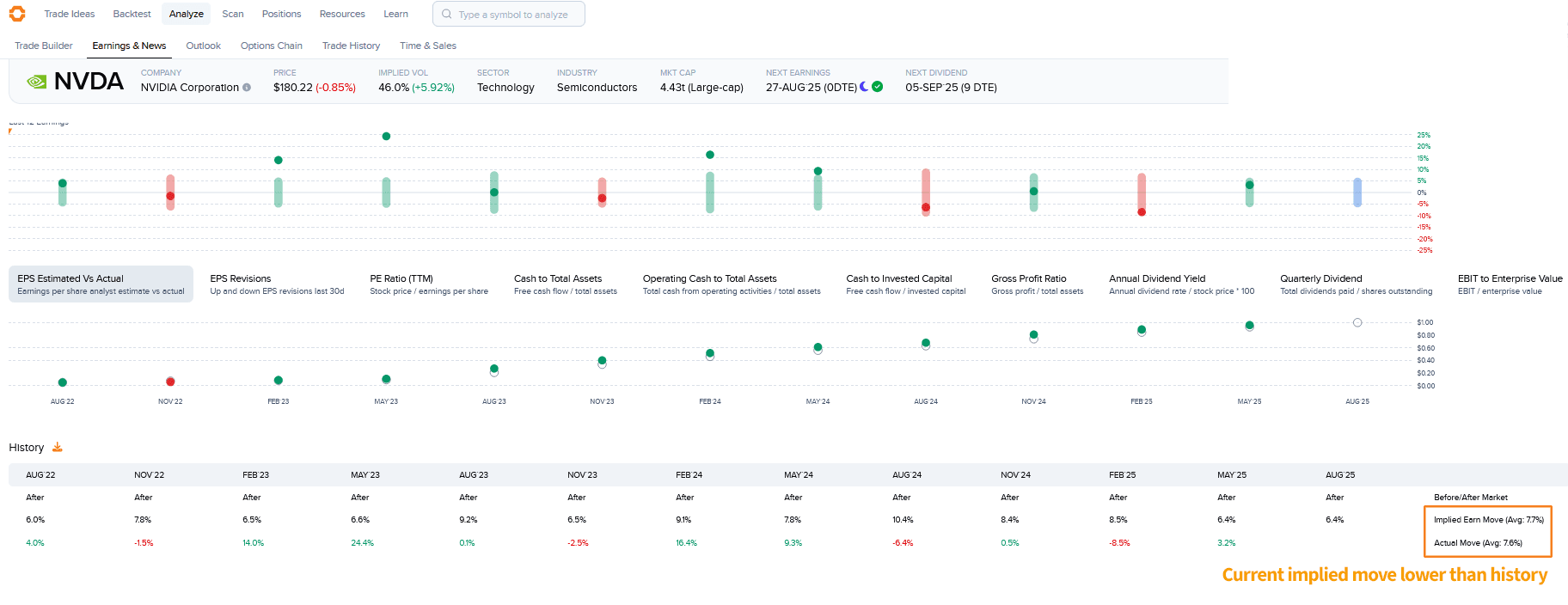Image resolution: width=1568 pixels, height=605 pixels.
Task: Switch to the Options Chain tab
Action: [x=271, y=46]
